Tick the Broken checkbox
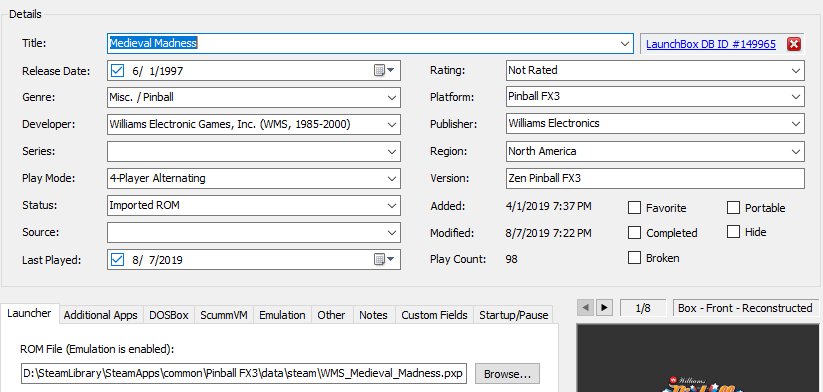 635,258
